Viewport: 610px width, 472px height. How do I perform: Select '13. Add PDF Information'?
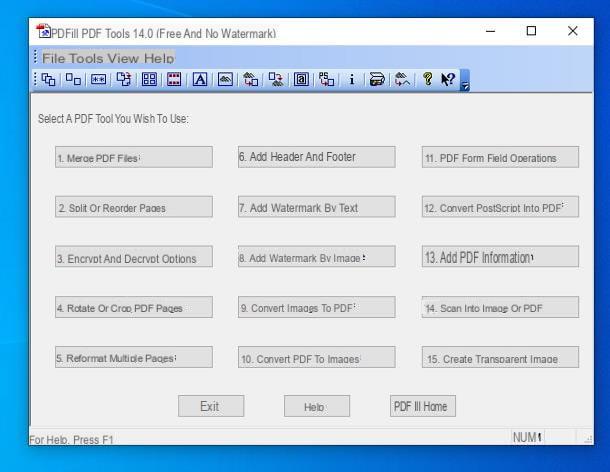(500, 256)
